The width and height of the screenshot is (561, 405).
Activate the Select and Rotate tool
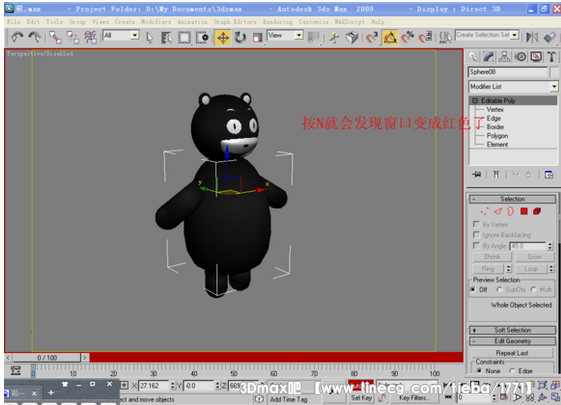point(240,37)
